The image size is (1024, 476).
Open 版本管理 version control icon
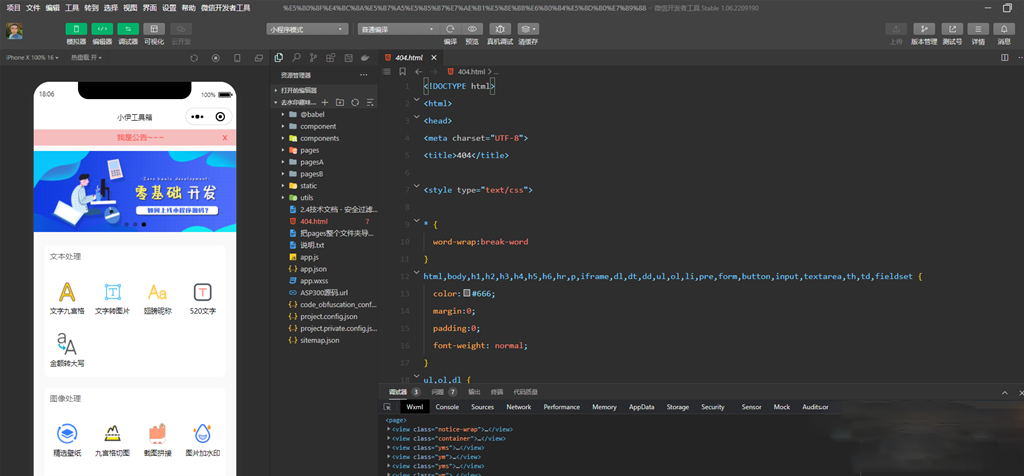coord(924,29)
